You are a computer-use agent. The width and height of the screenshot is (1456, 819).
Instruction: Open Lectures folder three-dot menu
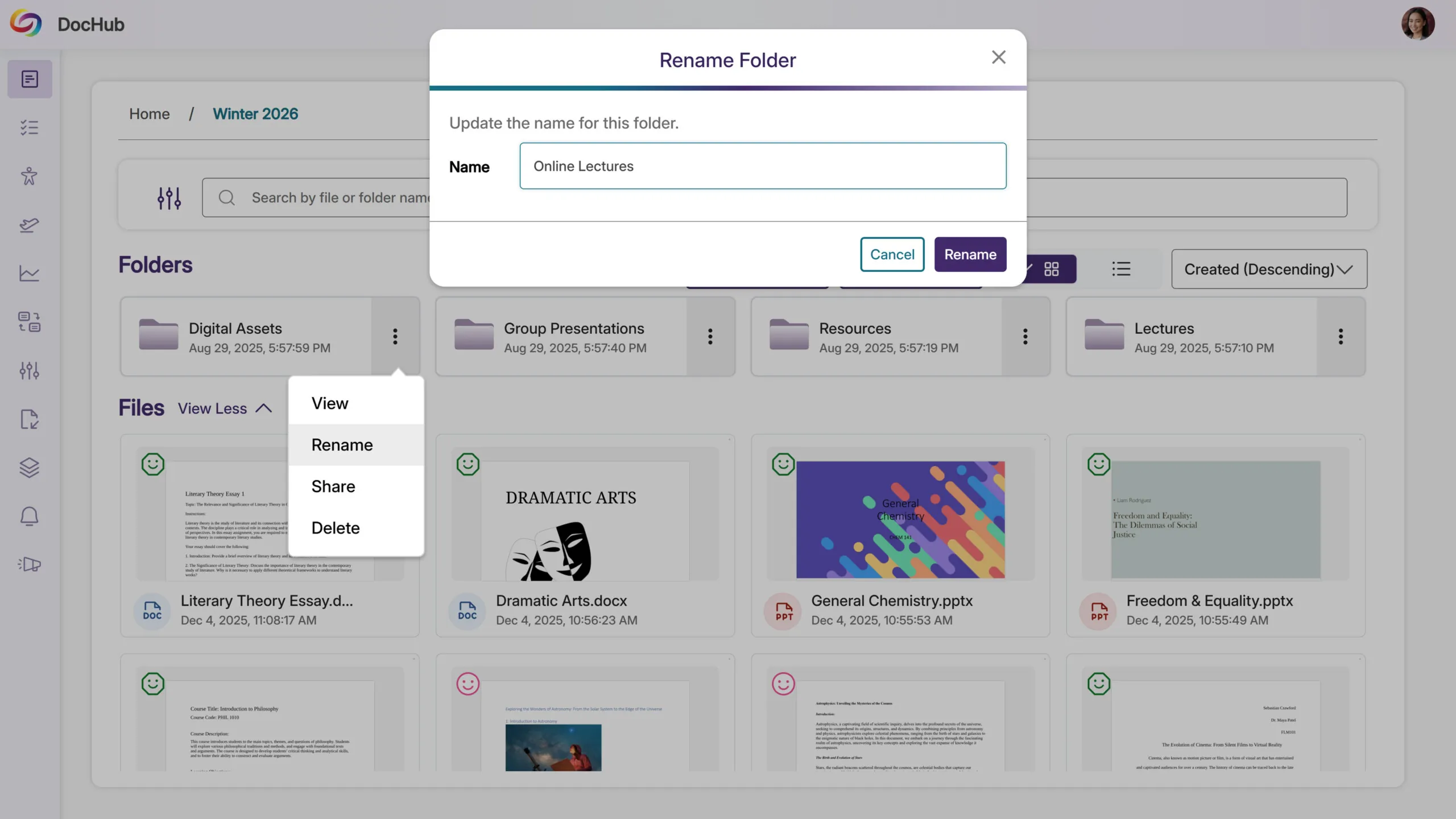pyautogui.click(x=1341, y=337)
